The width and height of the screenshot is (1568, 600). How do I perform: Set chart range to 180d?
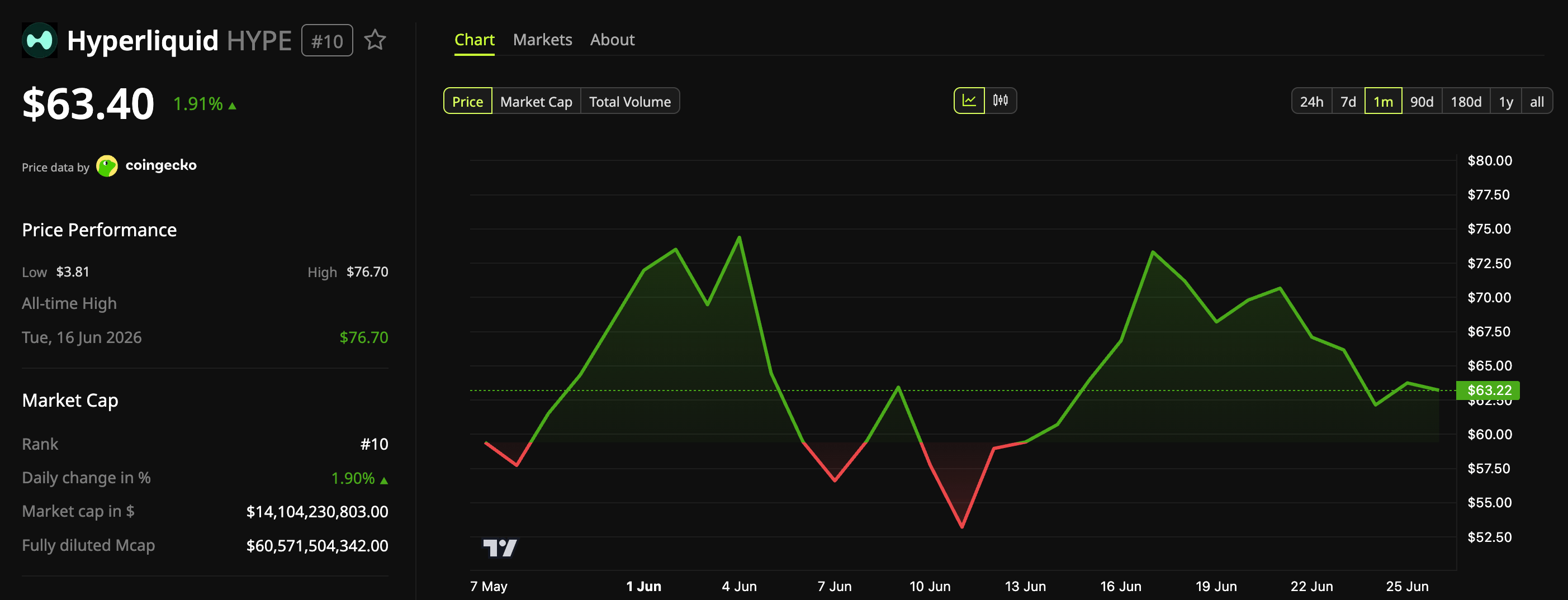[1466, 101]
